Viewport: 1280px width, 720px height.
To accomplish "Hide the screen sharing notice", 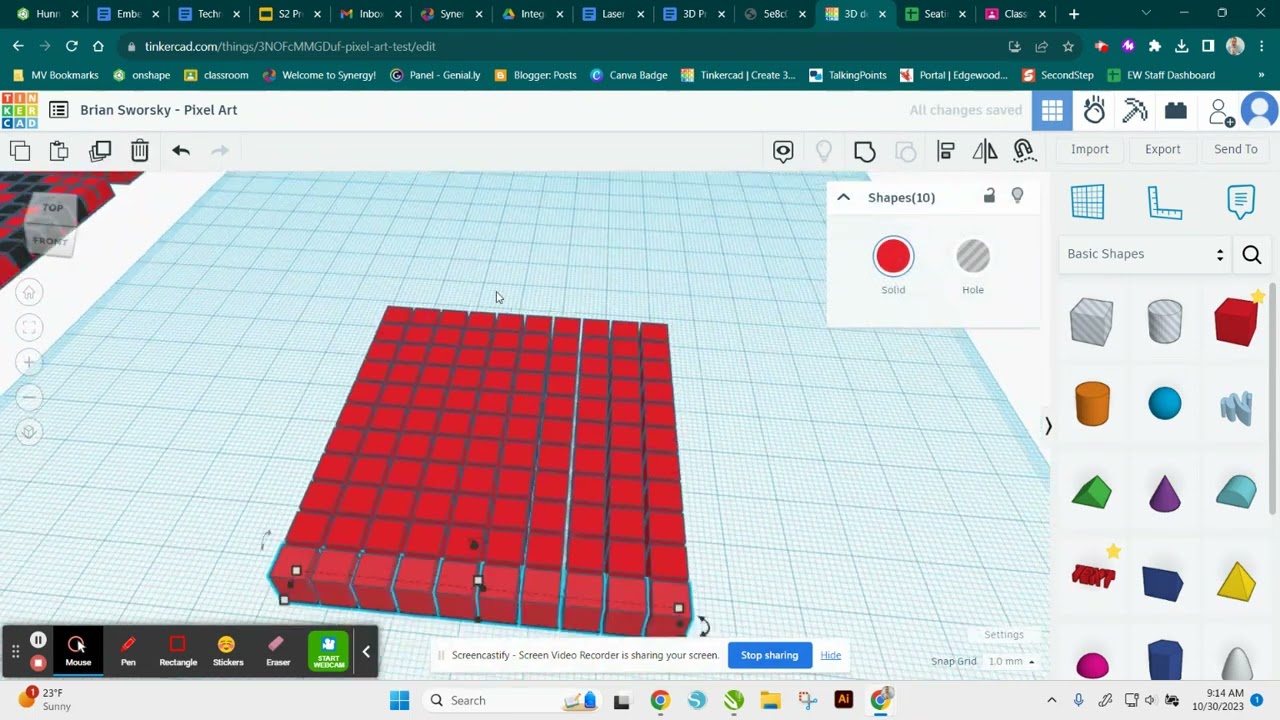I will (831, 655).
